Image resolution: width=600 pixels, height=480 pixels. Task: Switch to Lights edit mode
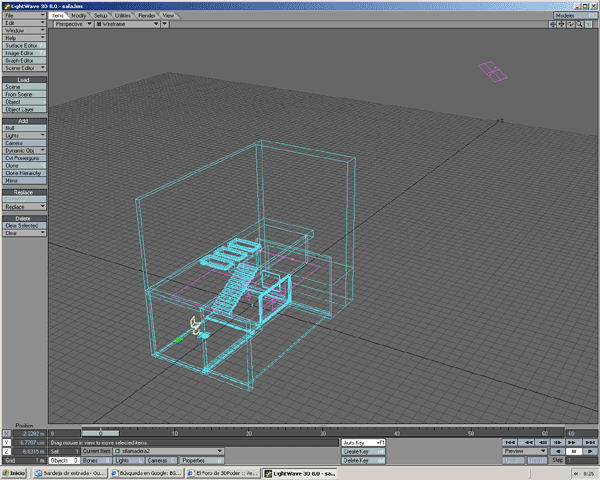coord(128,460)
